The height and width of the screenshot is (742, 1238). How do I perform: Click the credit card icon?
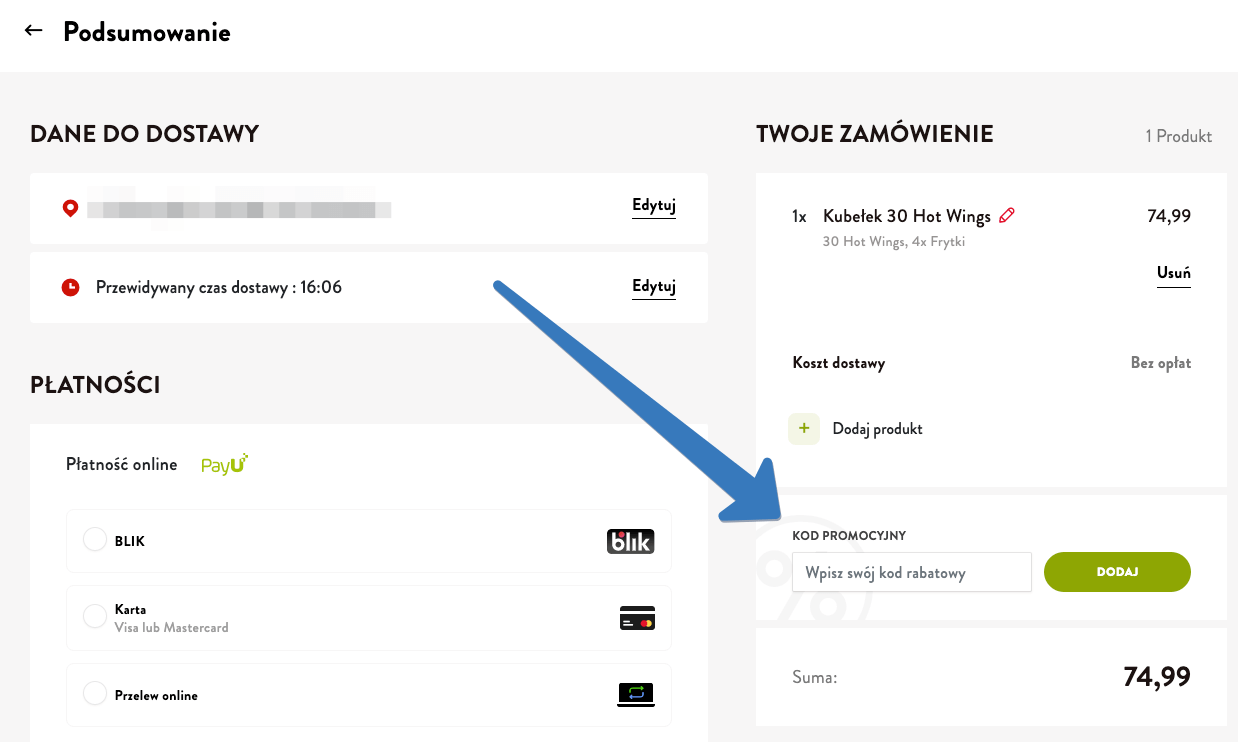pos(637,618)
